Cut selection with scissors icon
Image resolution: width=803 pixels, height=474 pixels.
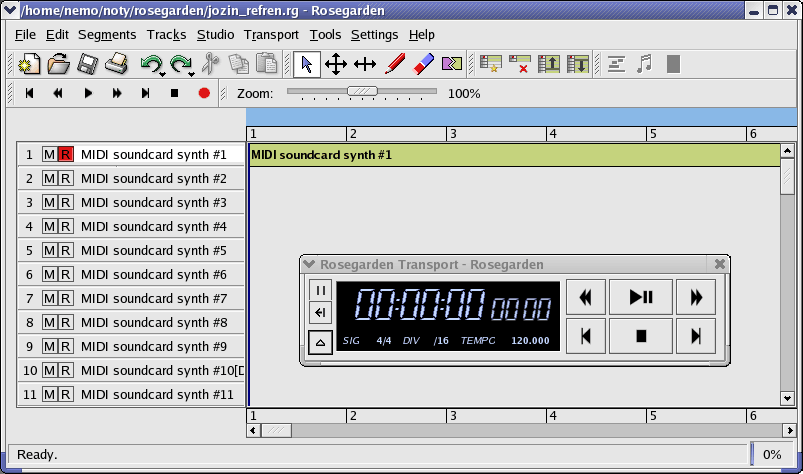(x=210, y=64)
